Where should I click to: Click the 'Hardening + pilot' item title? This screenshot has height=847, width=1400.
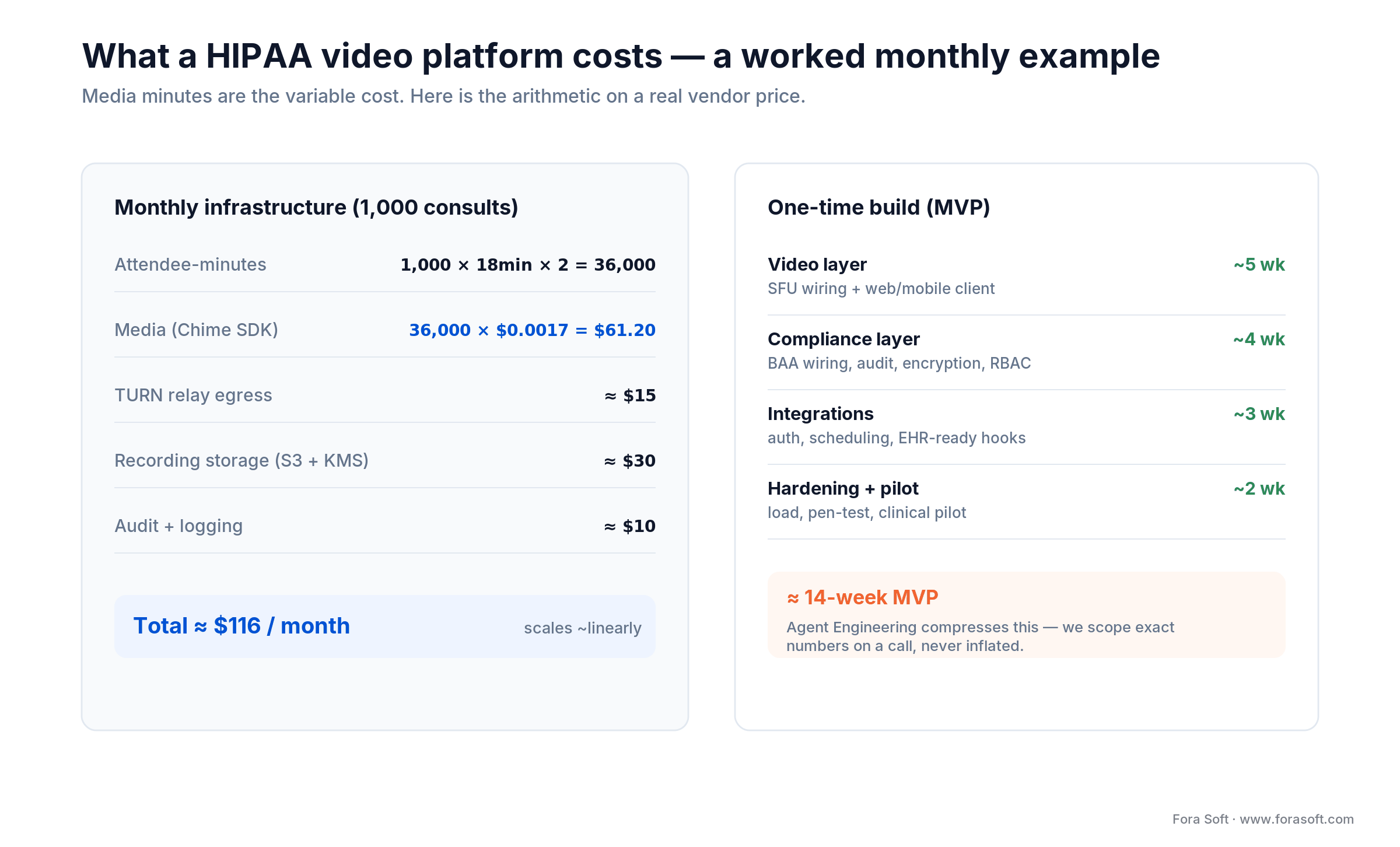[843, 489]
